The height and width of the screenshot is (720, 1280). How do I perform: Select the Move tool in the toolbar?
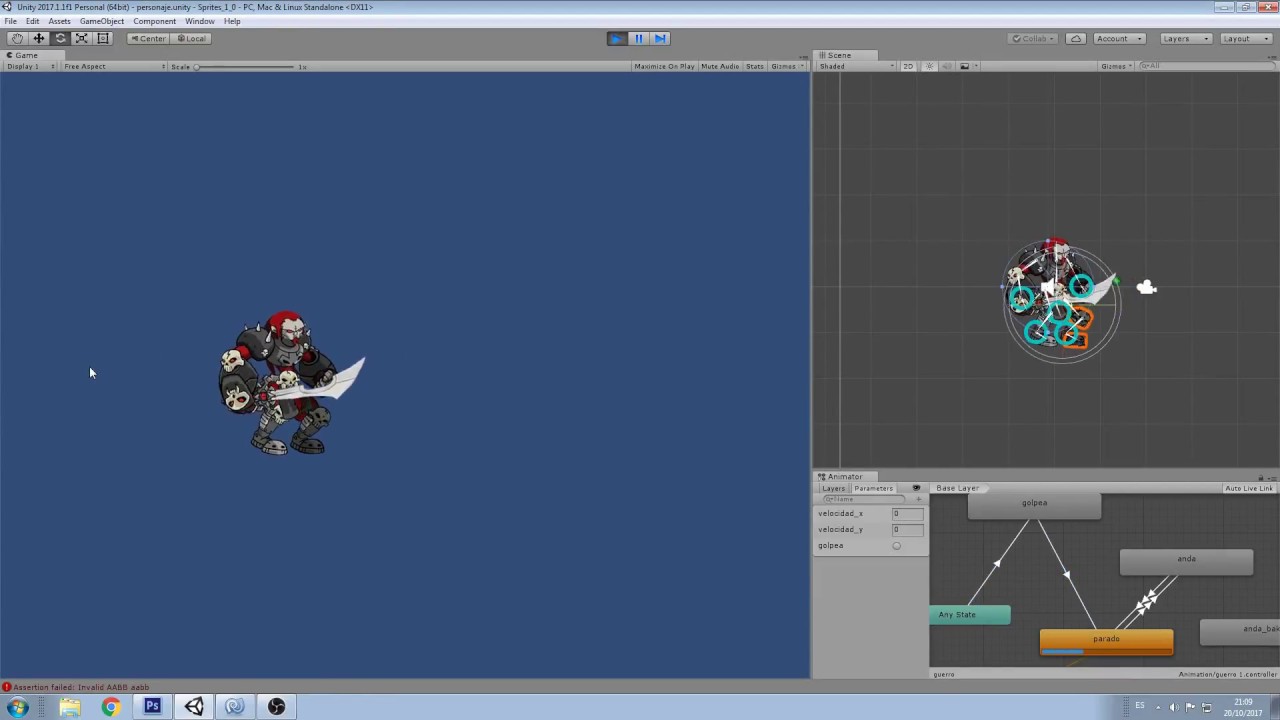pyautogui.click(x=39, y=38)
